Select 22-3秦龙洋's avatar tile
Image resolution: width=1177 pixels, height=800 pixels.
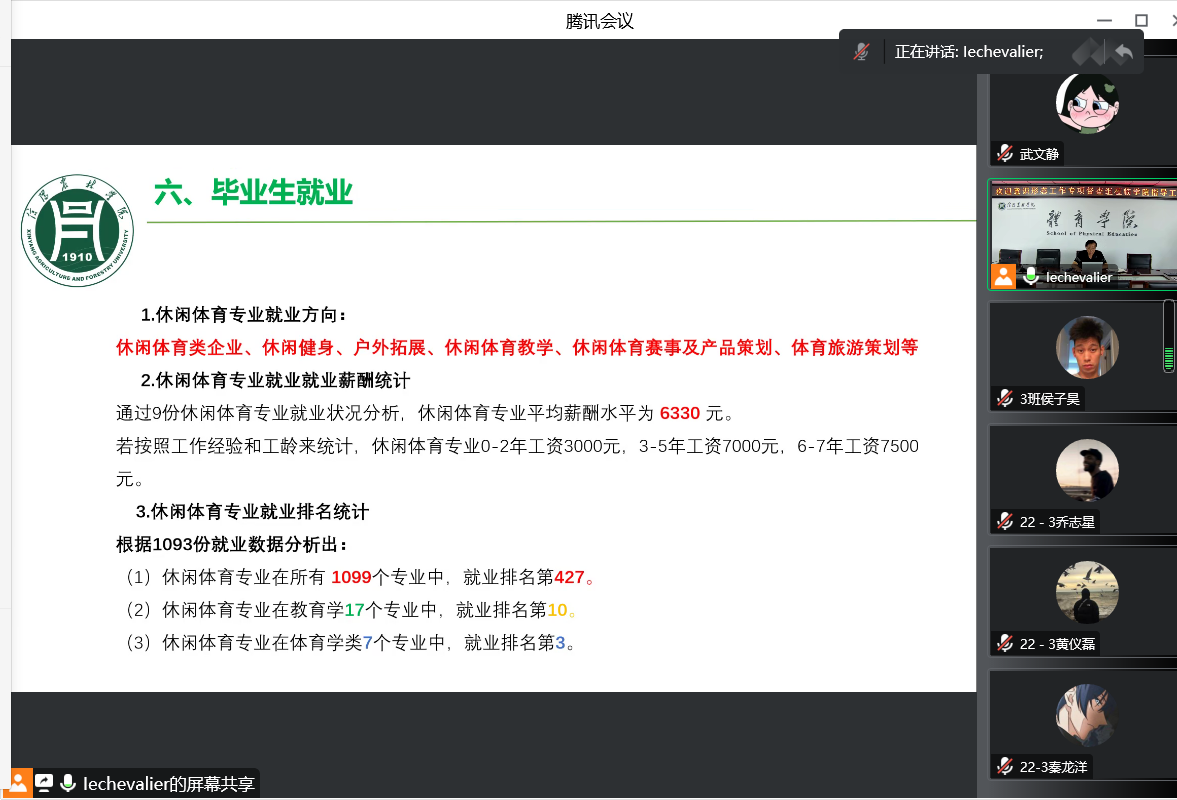pos(1087,715)
